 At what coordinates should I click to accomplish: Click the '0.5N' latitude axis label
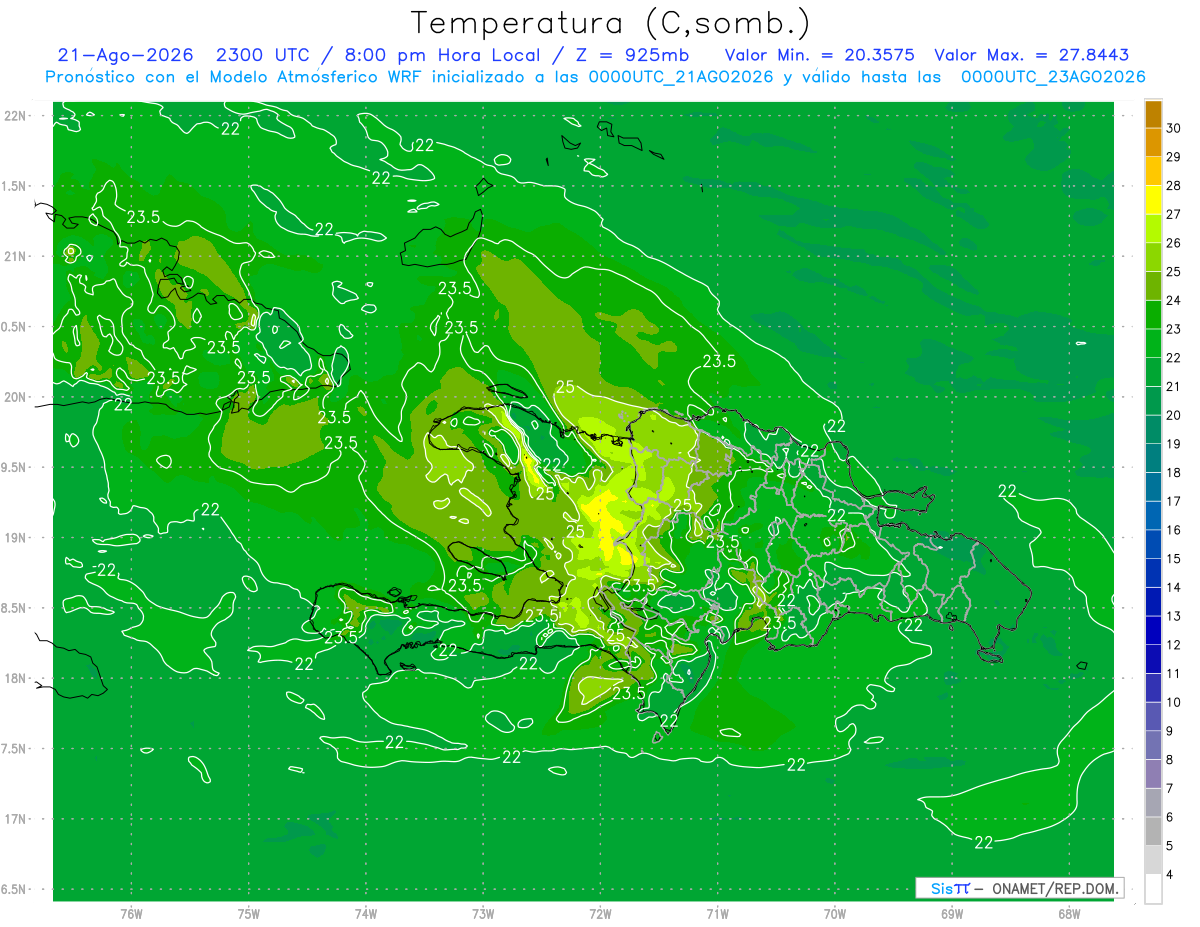pos(14,327)
